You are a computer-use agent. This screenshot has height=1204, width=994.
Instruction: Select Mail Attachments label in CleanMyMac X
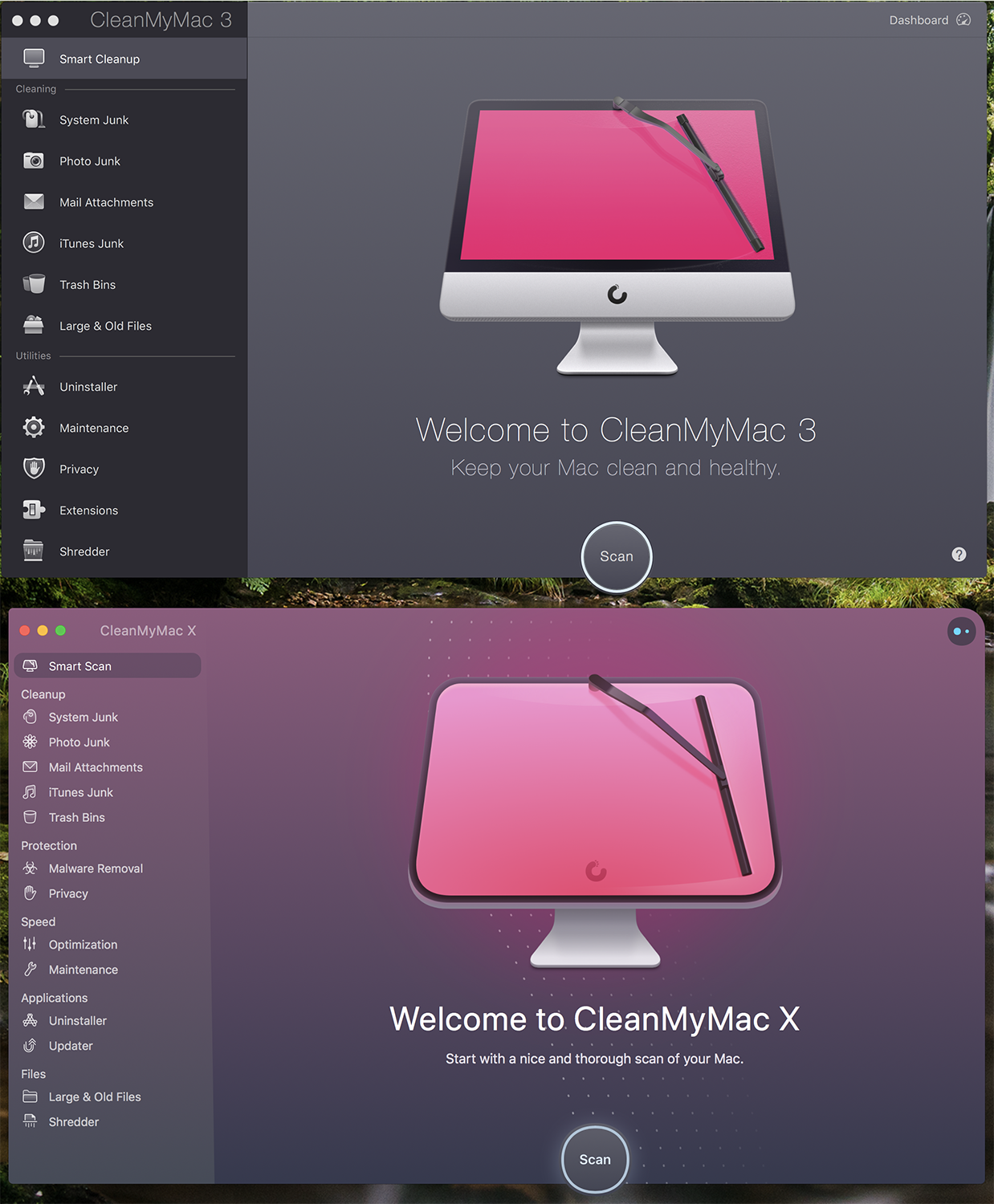(96, 767)
